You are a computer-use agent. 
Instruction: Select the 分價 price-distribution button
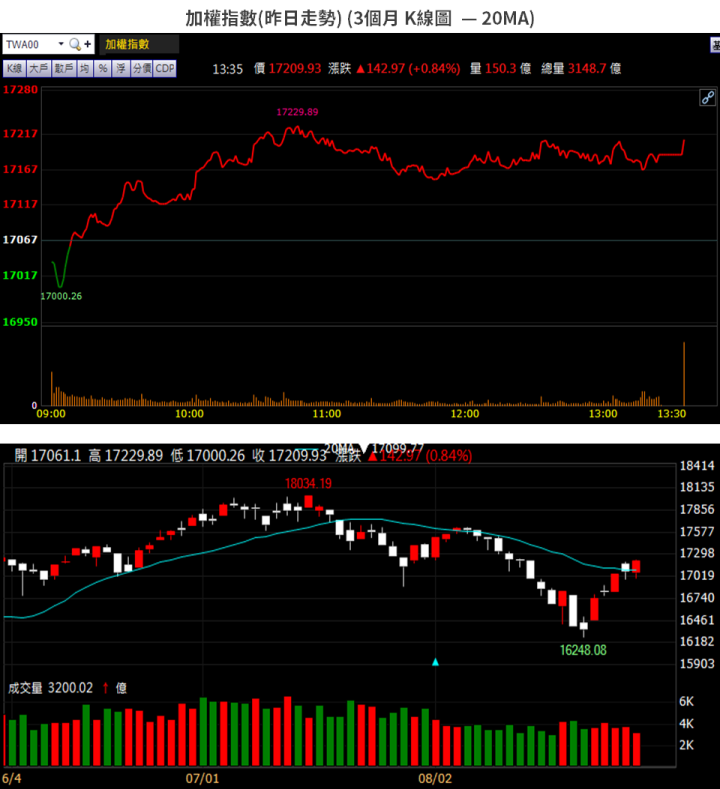pyautogui.click(x=142, y=68)
